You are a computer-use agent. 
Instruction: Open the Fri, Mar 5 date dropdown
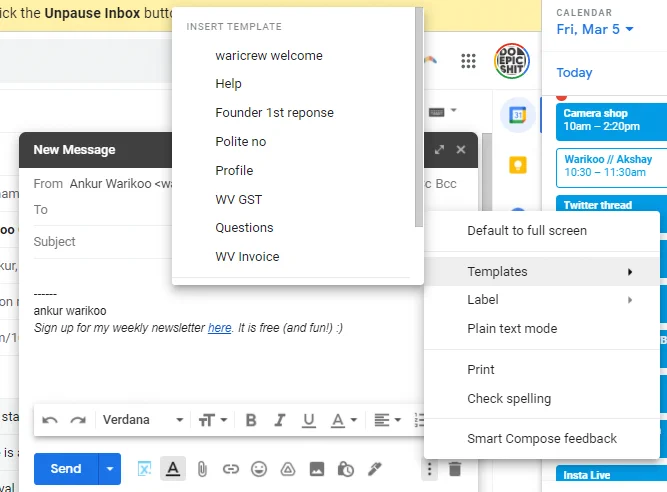pyautogui.click(x=595, y=29)
